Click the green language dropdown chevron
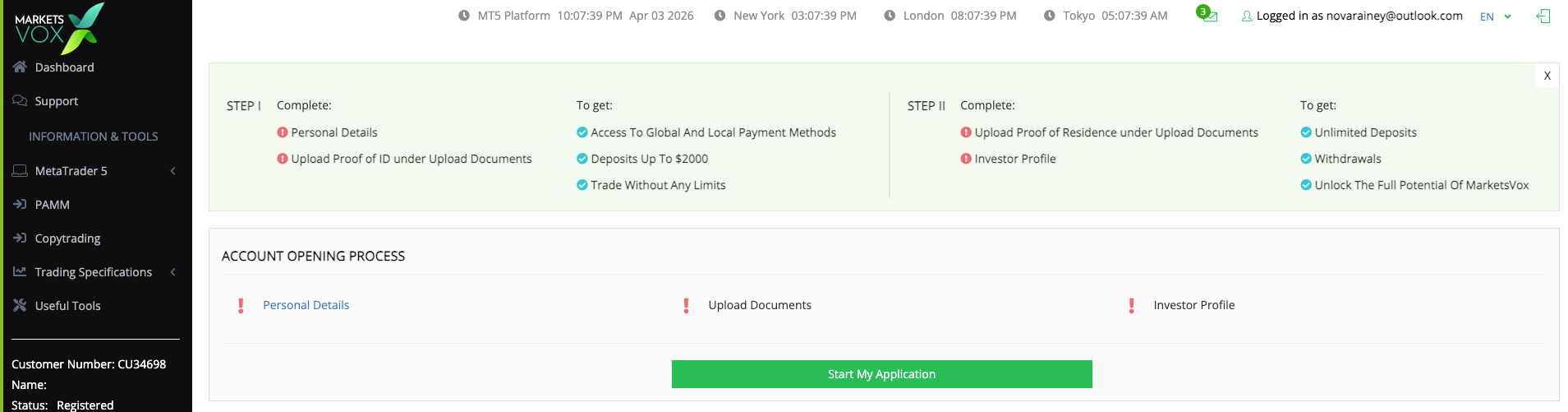 click(x=1507, y=16)
